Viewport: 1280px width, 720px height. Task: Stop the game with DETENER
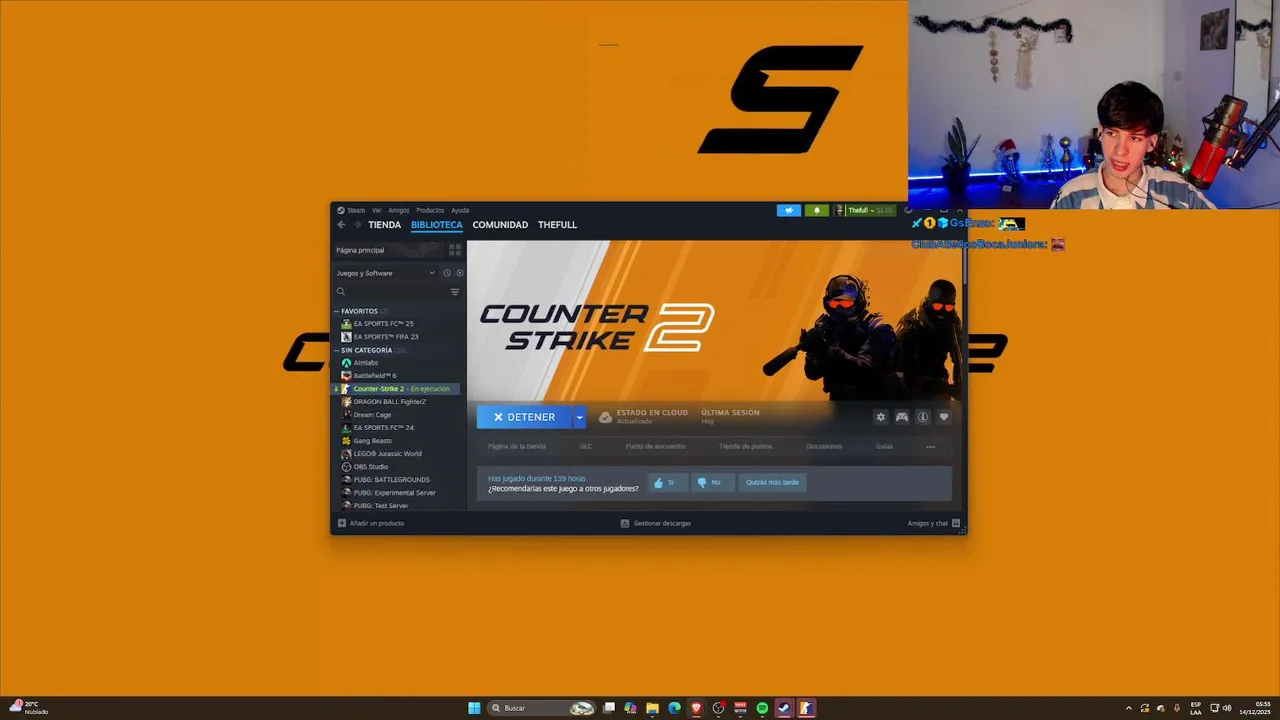tap(524, 417)
